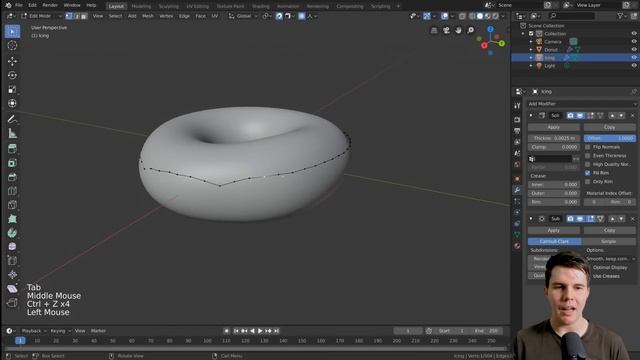Screen dimensions: 640x360
Task: Switch to vertex select mode
Action: click(x=69, y=16)
